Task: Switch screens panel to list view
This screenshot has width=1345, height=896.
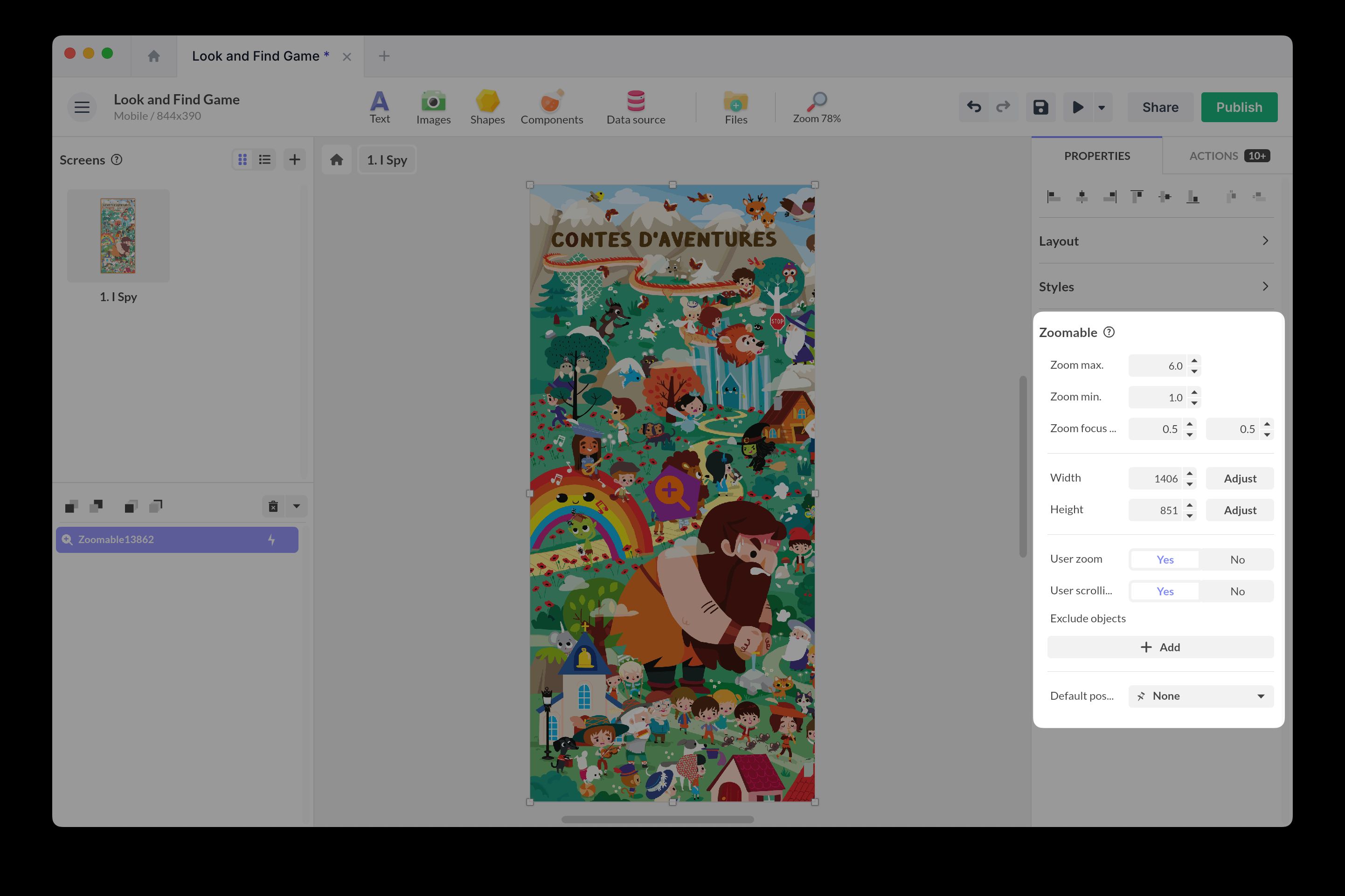Action: tap(264, 159)
